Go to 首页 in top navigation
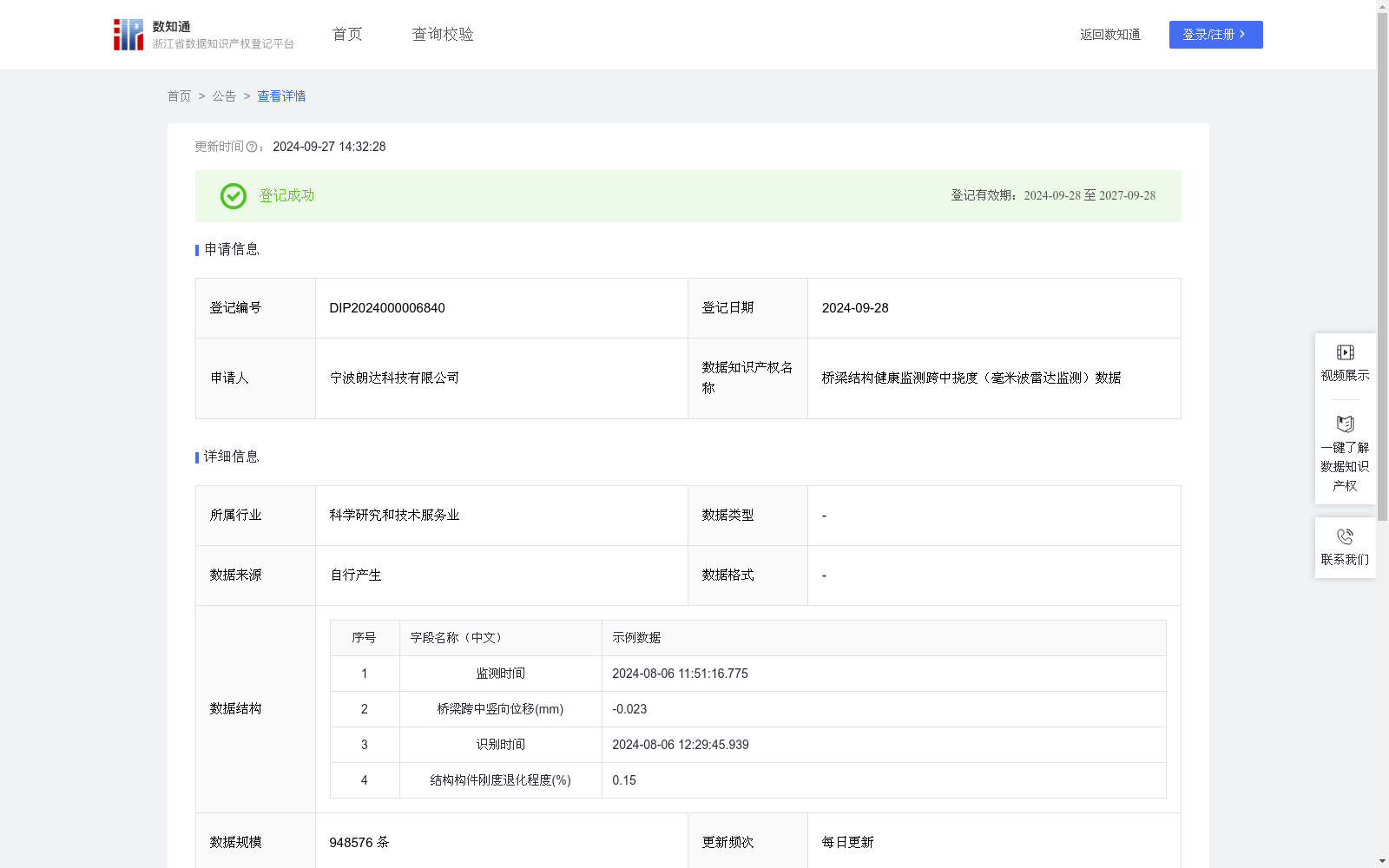 347,35
